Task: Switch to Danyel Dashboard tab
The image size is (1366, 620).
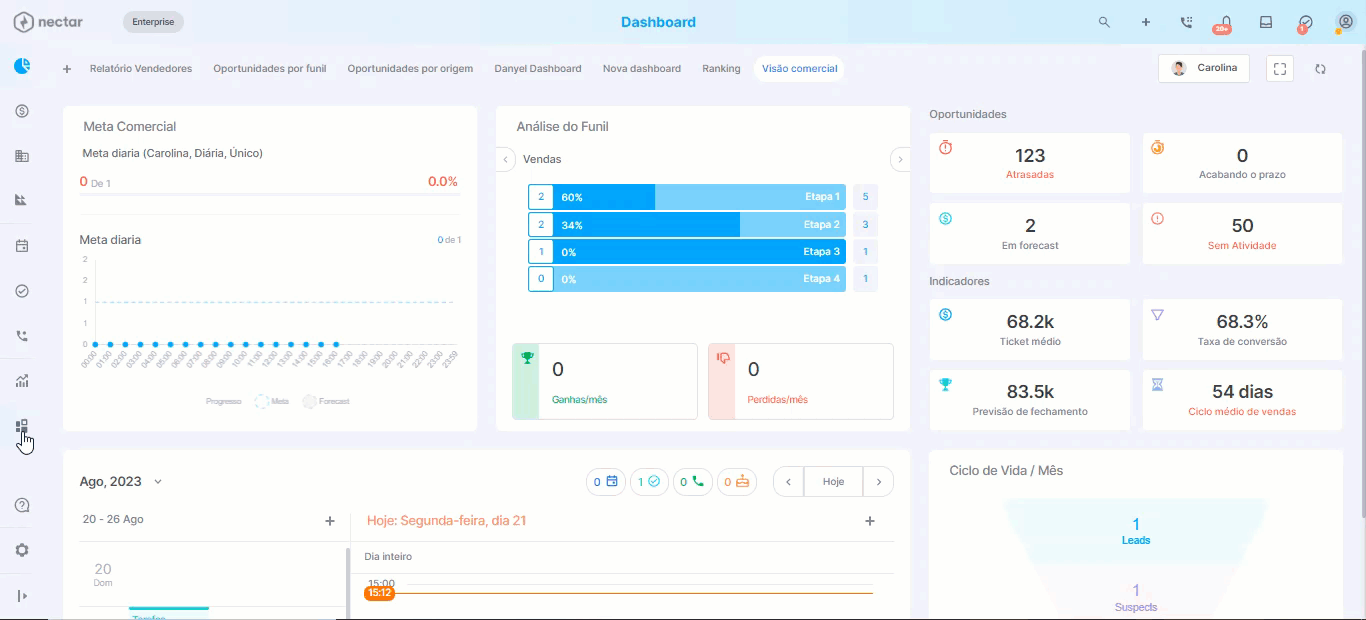Action: pyautogui.click(x=538, y=69)
